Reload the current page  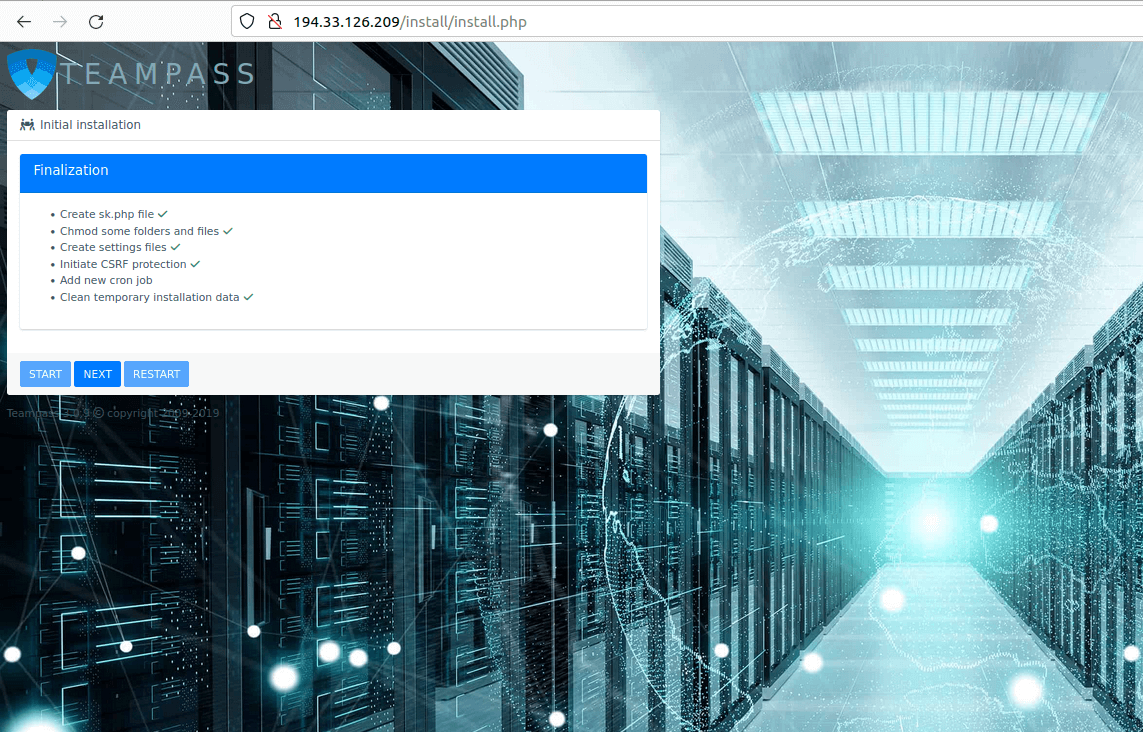(96, 22)
